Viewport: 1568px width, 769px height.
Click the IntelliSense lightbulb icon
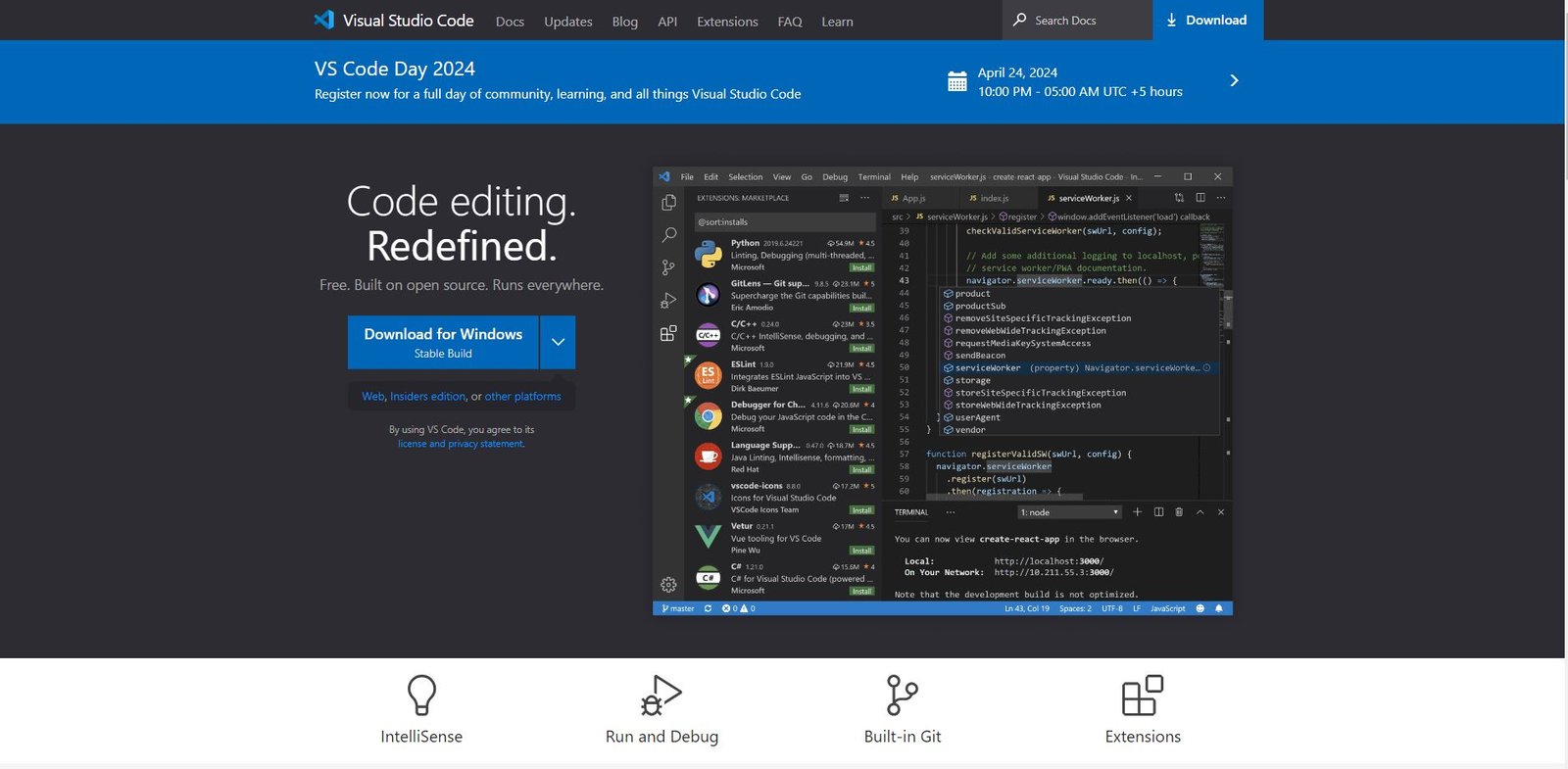[421, 696]
